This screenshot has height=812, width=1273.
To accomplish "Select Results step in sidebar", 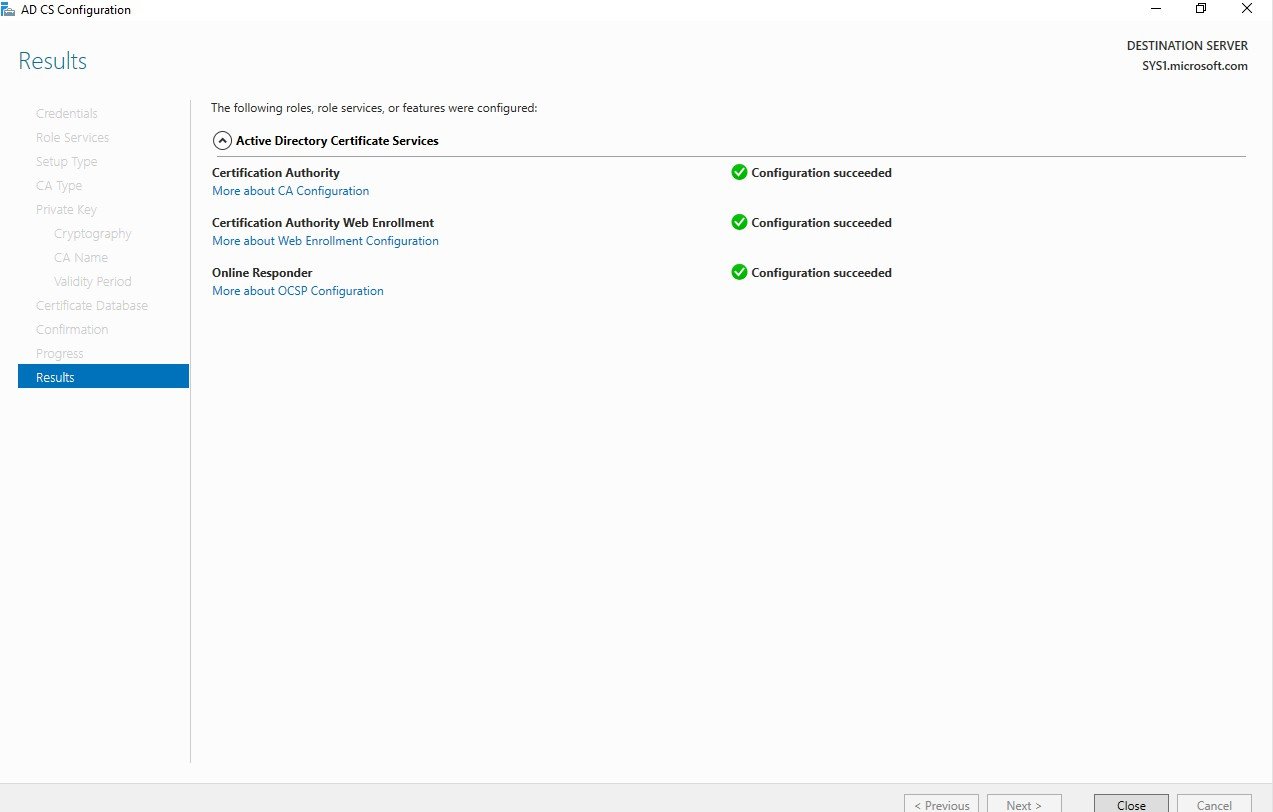I will click(103, 377).
